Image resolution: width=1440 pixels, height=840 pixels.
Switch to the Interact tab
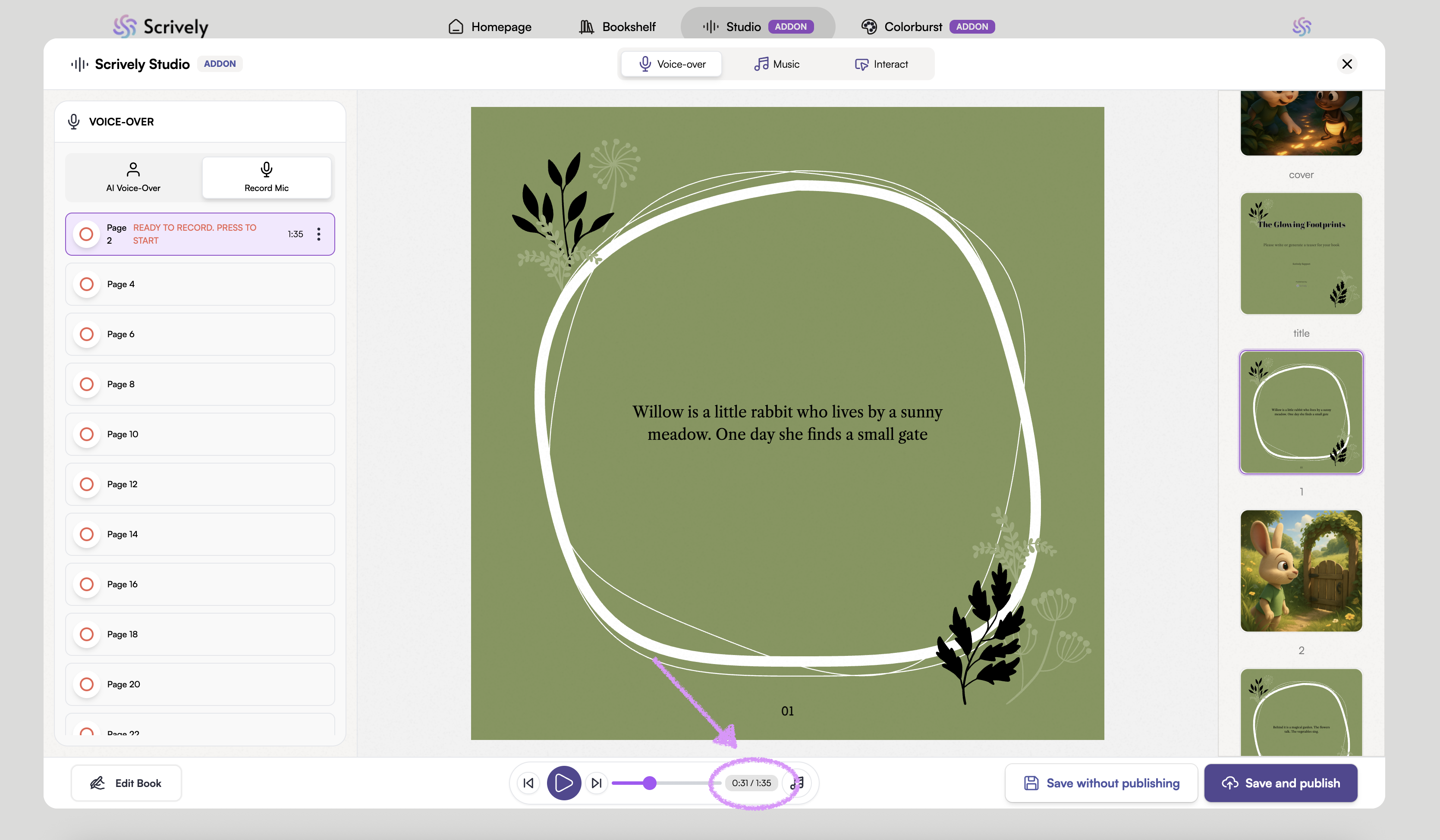pos(881,64)
